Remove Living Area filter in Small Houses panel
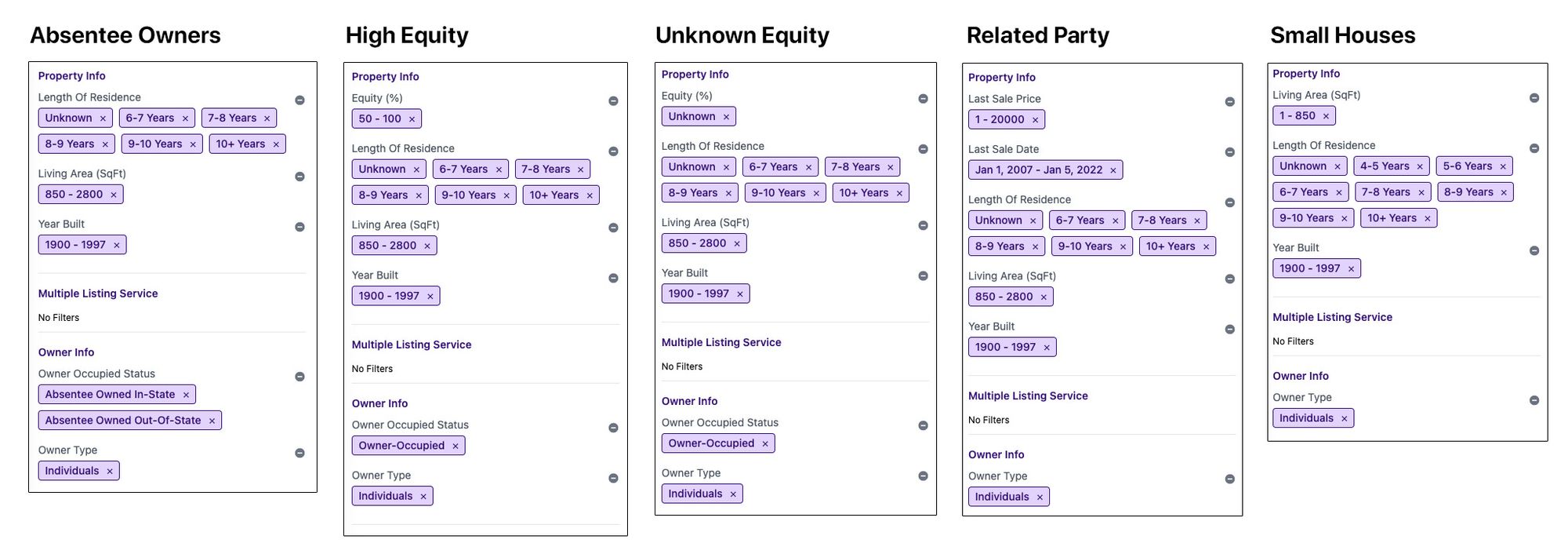This screenshot has width=1568, height=554. tap(1534, 98)
